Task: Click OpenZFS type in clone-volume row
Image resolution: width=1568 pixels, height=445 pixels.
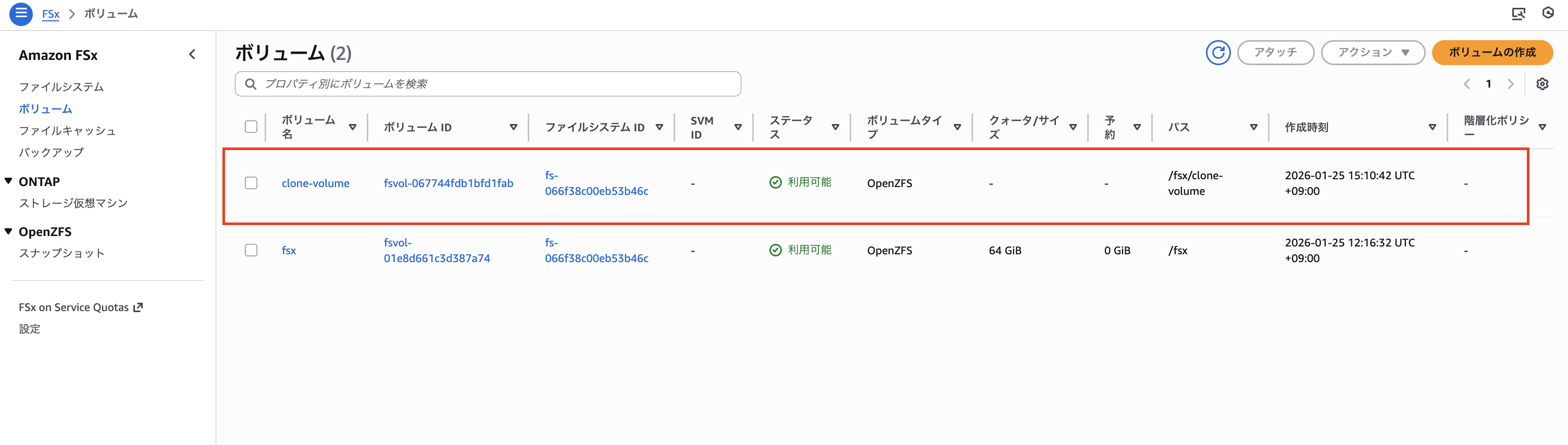Action: coord(889,183)
